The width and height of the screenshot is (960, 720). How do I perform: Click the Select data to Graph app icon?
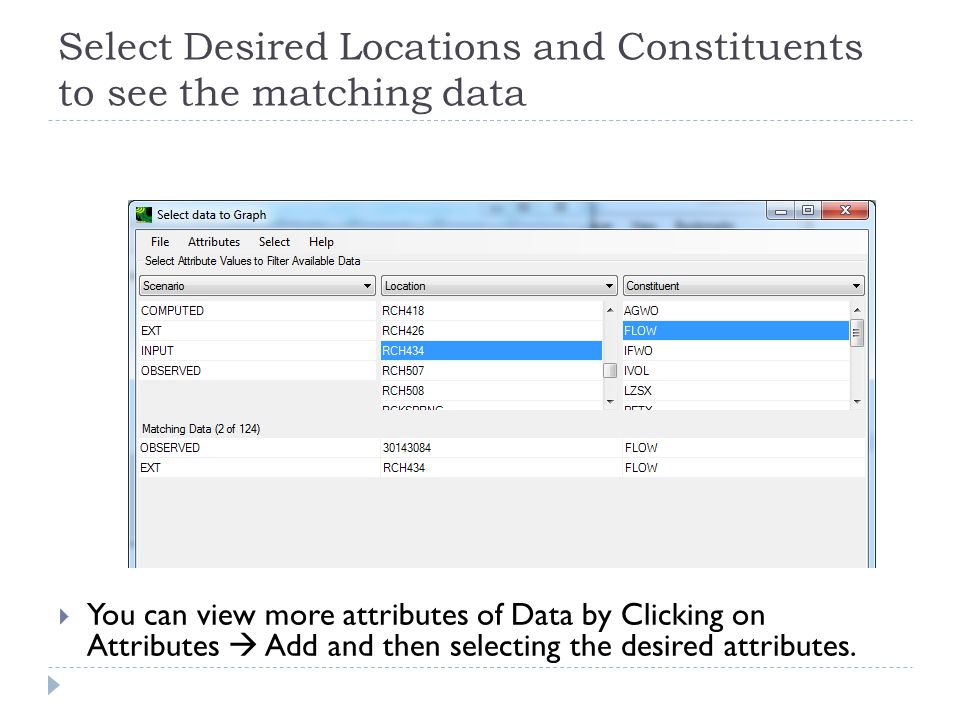pos(144,214)
